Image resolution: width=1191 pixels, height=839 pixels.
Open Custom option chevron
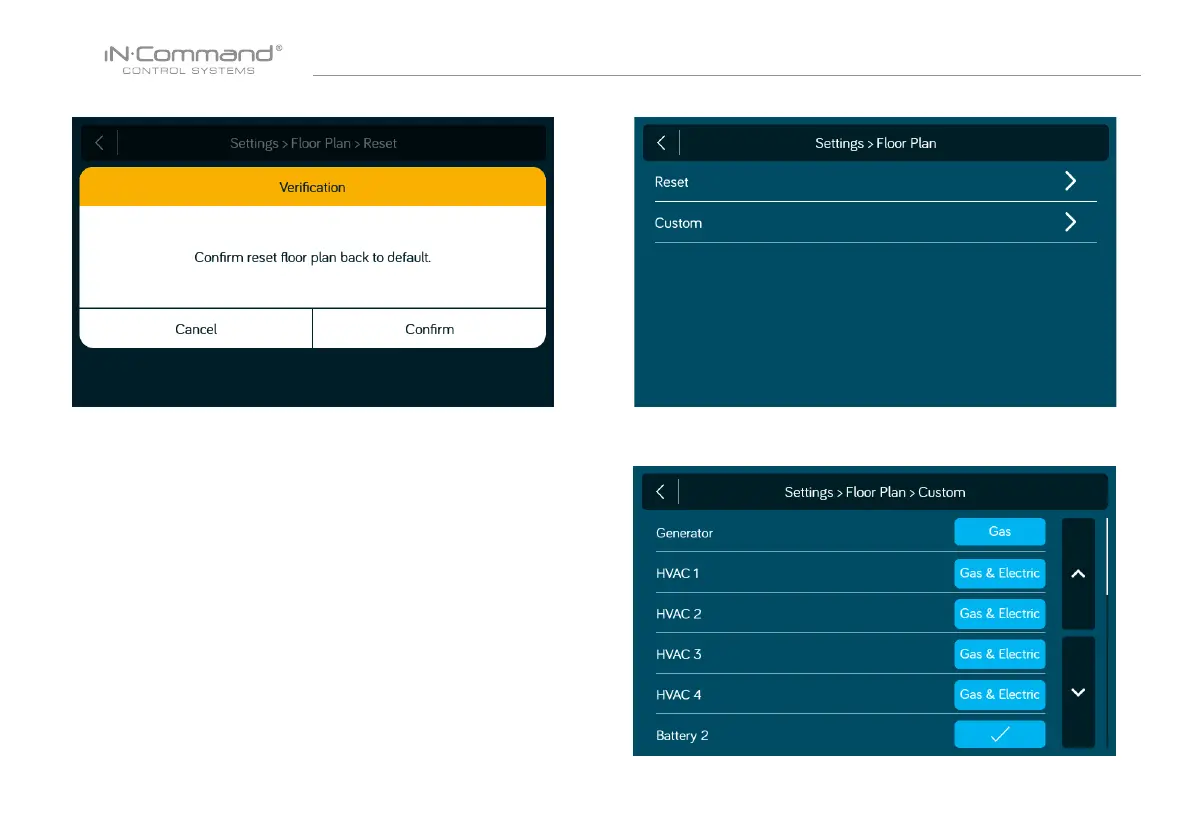[1070, 222]
